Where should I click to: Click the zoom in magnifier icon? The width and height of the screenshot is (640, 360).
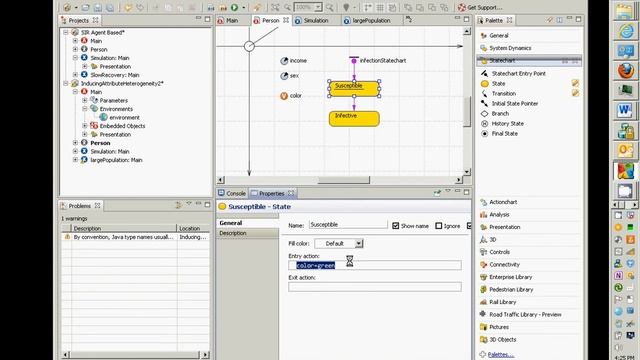click(329, 7)
